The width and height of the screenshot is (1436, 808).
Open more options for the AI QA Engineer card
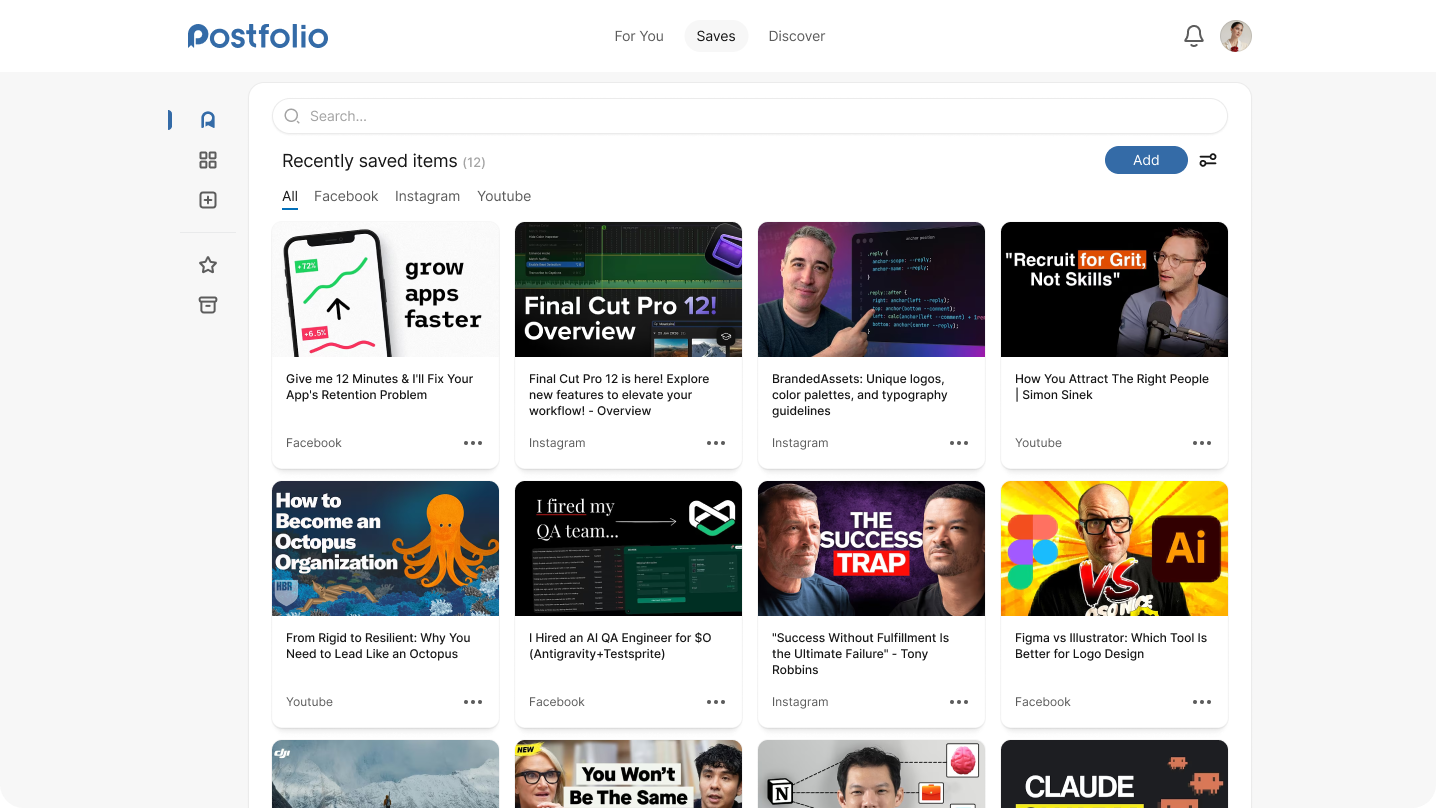pyautogui.click(x=716, y=702)
